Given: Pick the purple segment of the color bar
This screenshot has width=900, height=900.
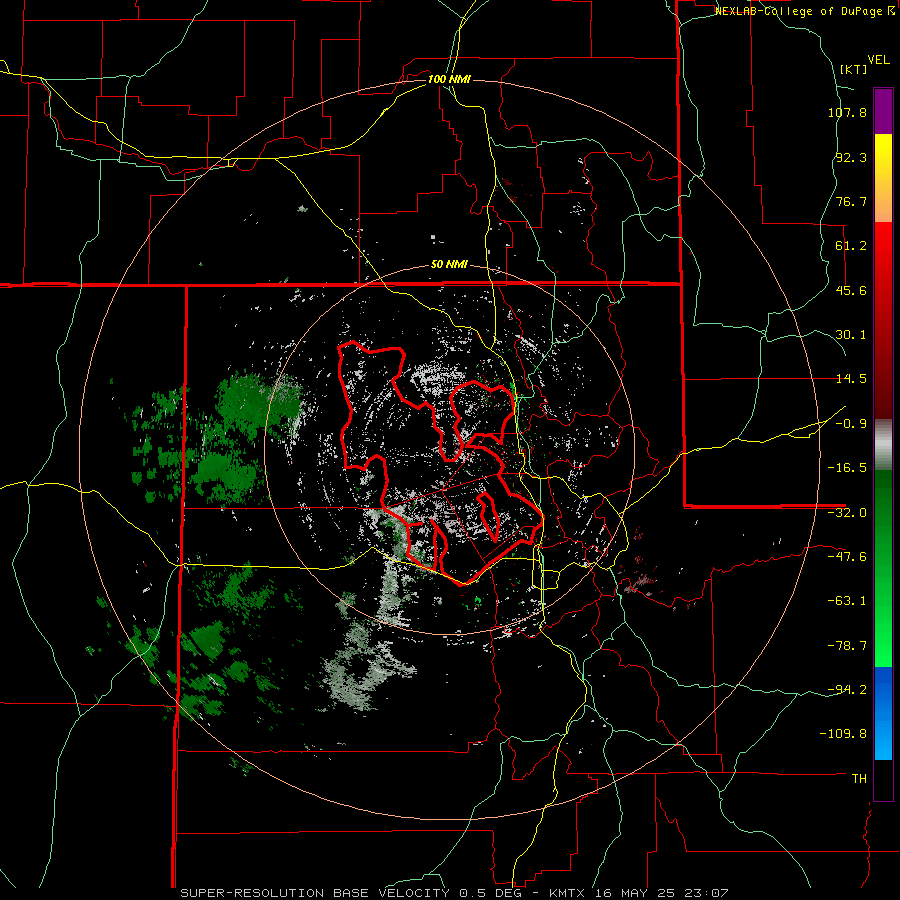Looking at the screenshot, I should [883, 111].
